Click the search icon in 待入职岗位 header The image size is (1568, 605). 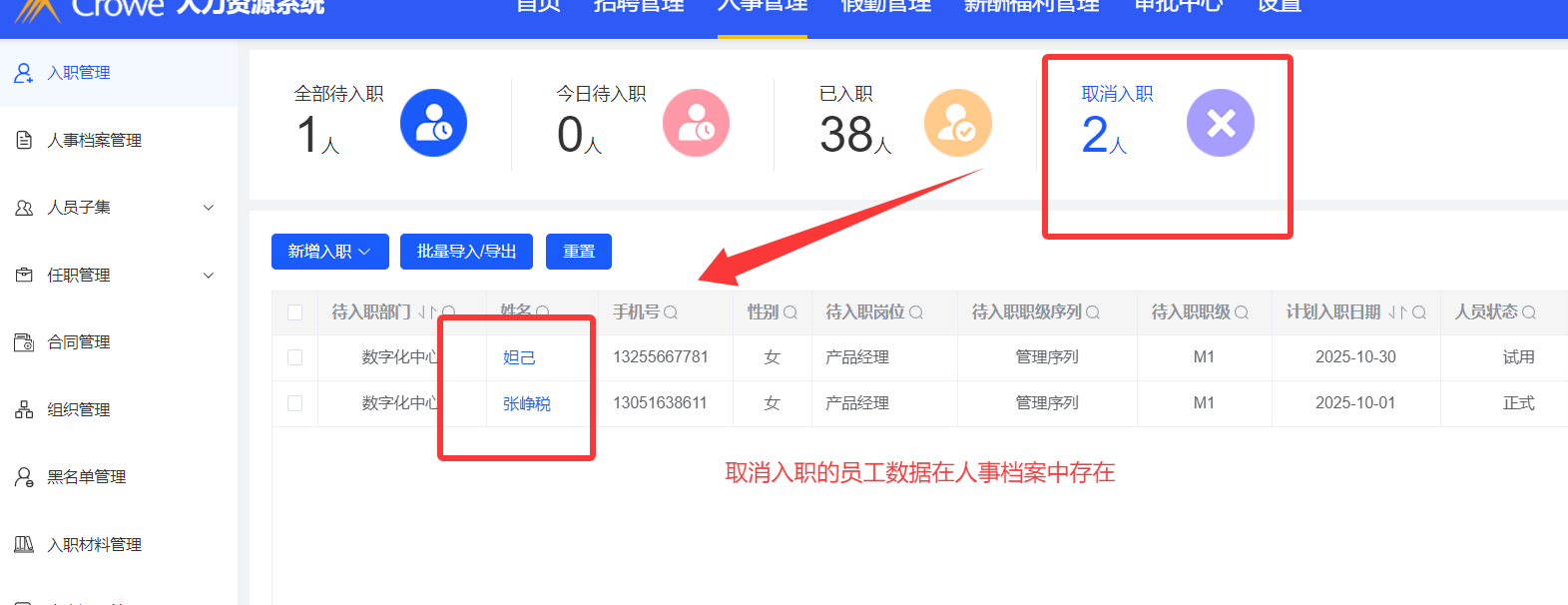[x=916, y=312]
